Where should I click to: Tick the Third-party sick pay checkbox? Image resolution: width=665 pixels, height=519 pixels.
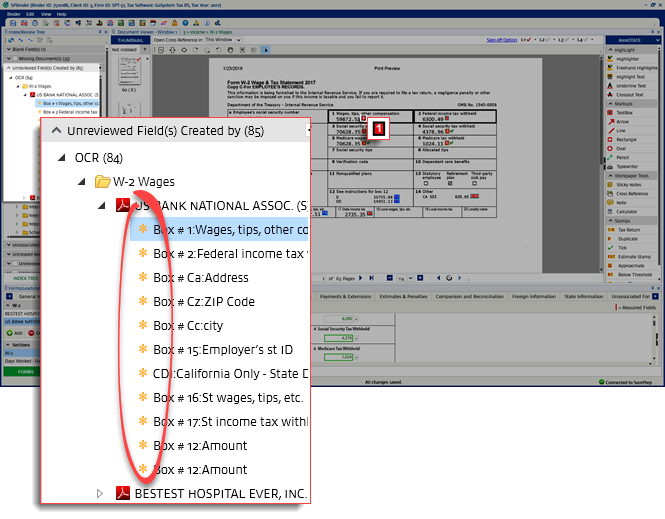(474, 184)
